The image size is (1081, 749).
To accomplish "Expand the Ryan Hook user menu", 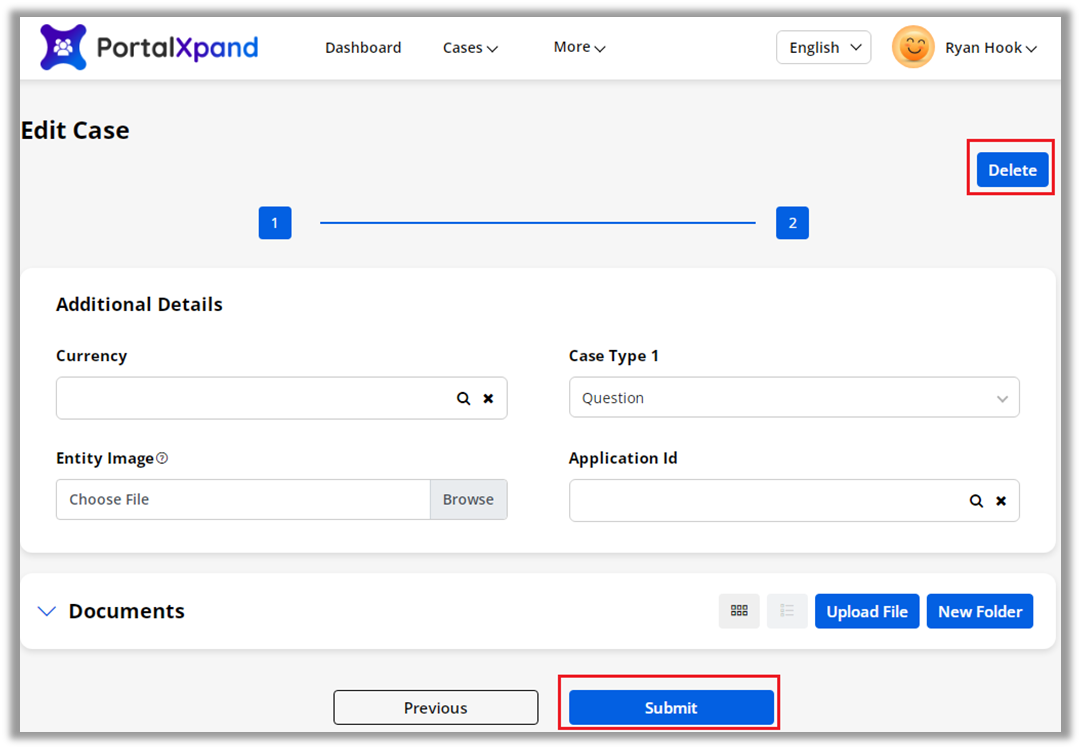I will point(990,48).
